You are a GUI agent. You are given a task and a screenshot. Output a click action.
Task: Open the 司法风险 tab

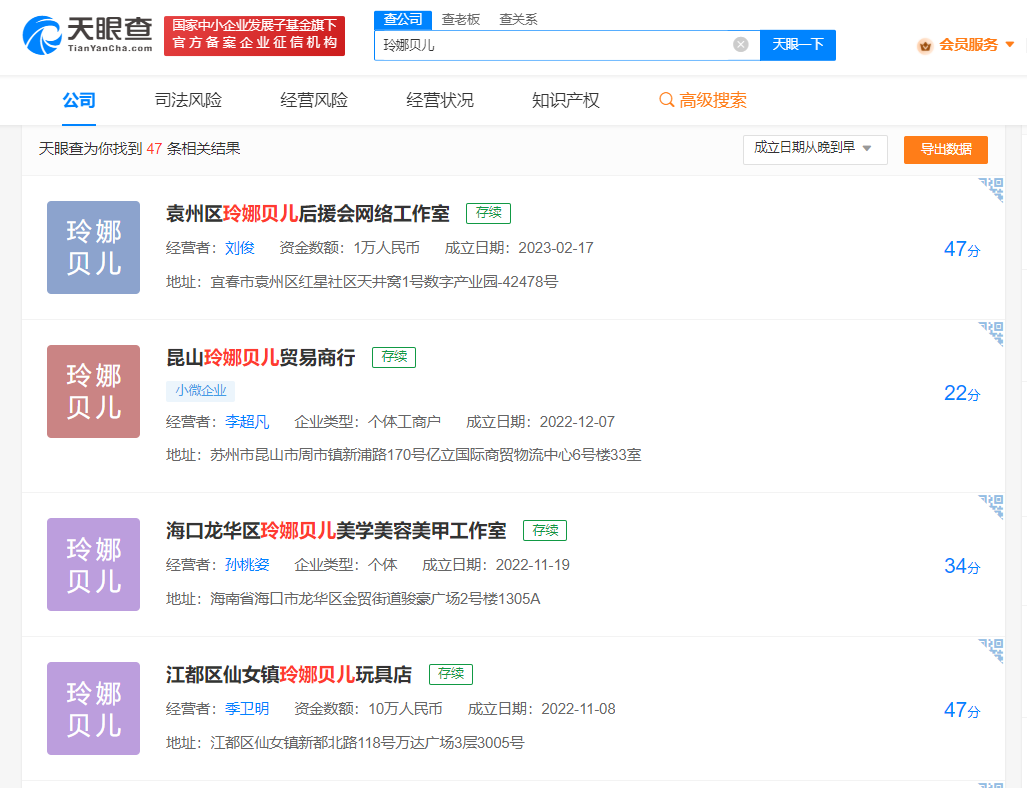pos(188,100)
